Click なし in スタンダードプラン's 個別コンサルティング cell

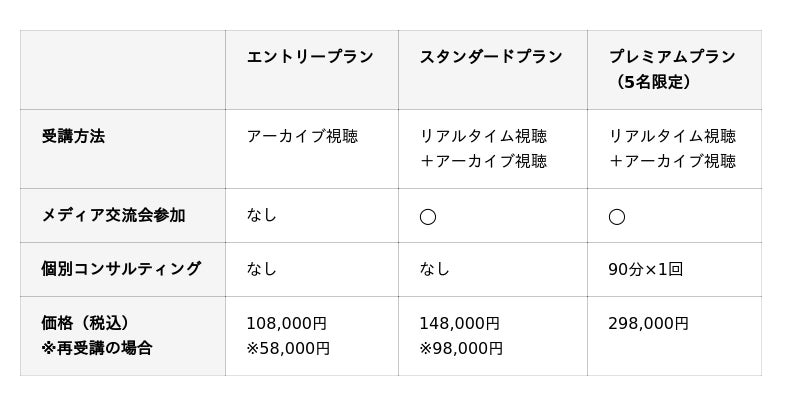(435, 269)
